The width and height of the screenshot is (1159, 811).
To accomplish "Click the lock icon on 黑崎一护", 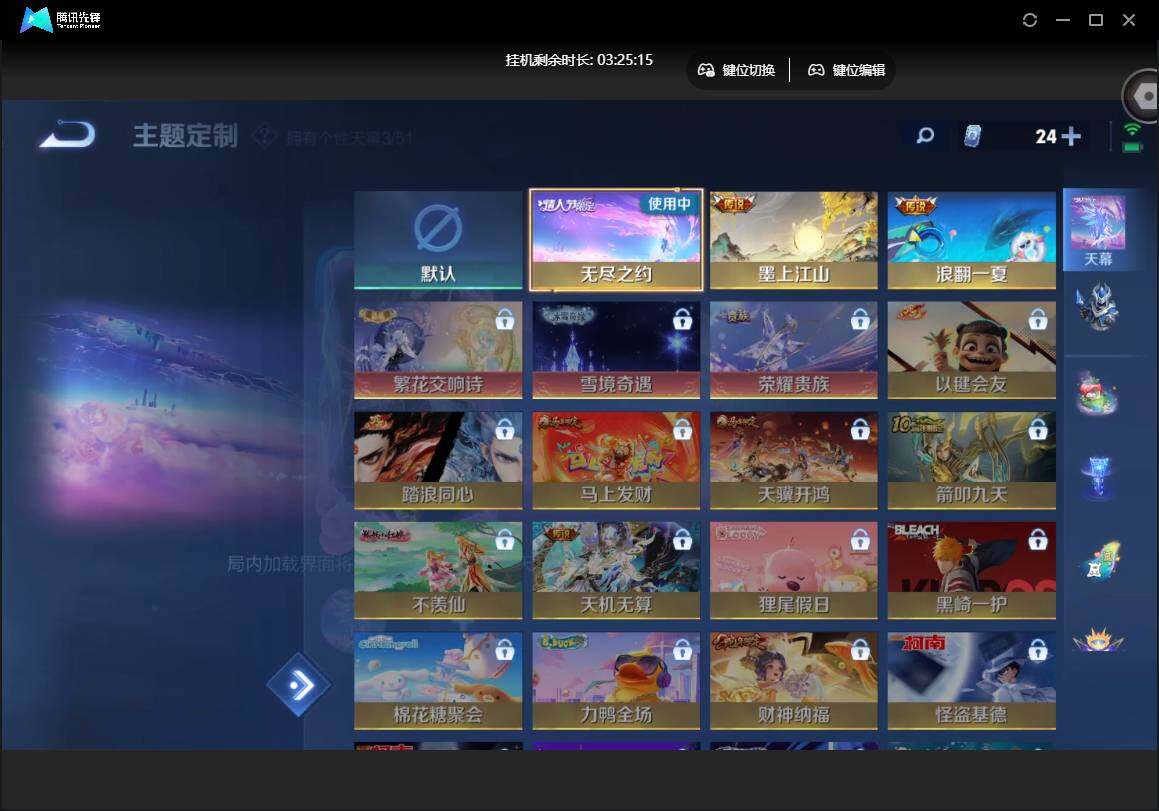I will click(x=1038, y=540).
